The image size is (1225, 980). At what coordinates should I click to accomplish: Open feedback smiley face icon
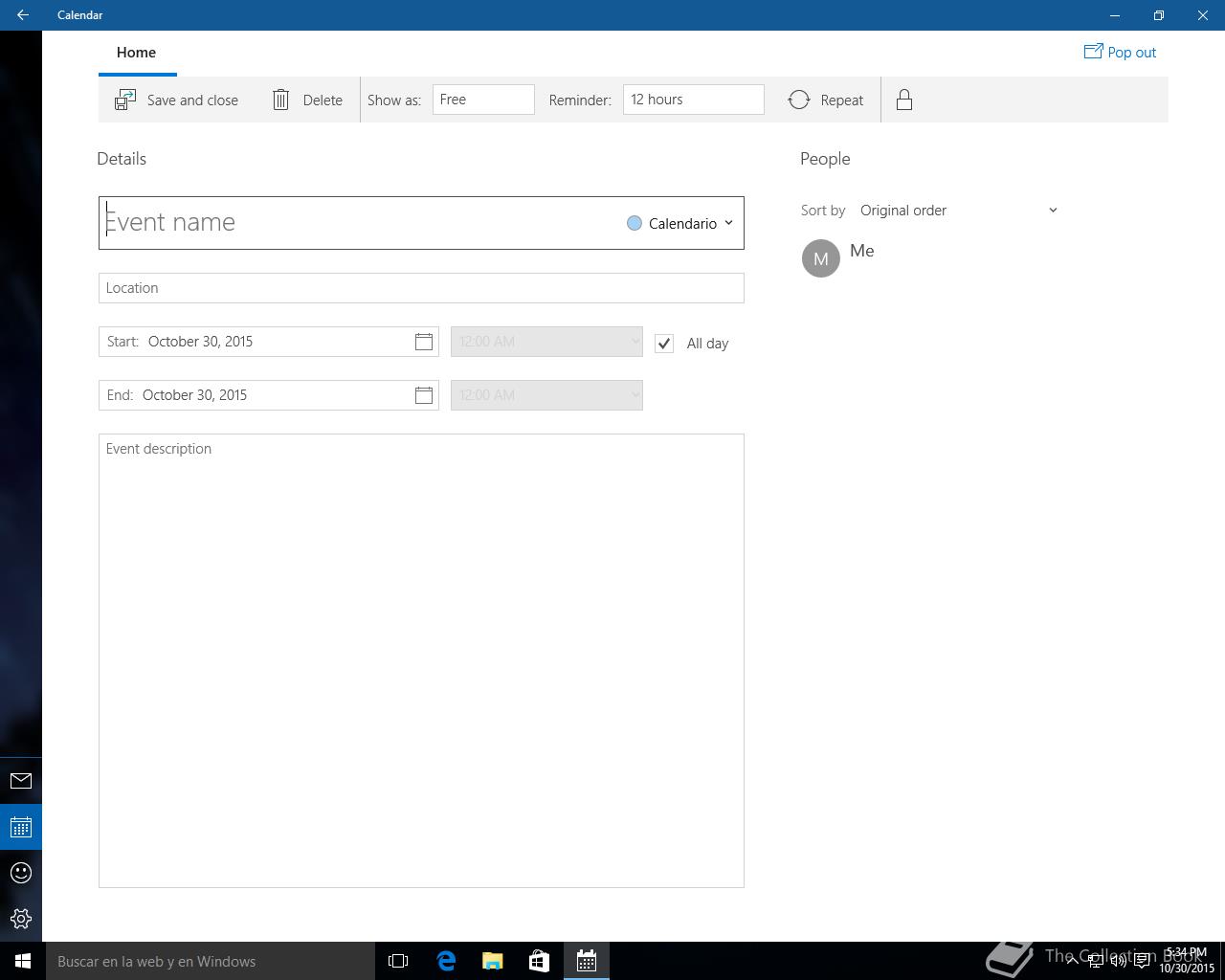click(x=21, y=873)
